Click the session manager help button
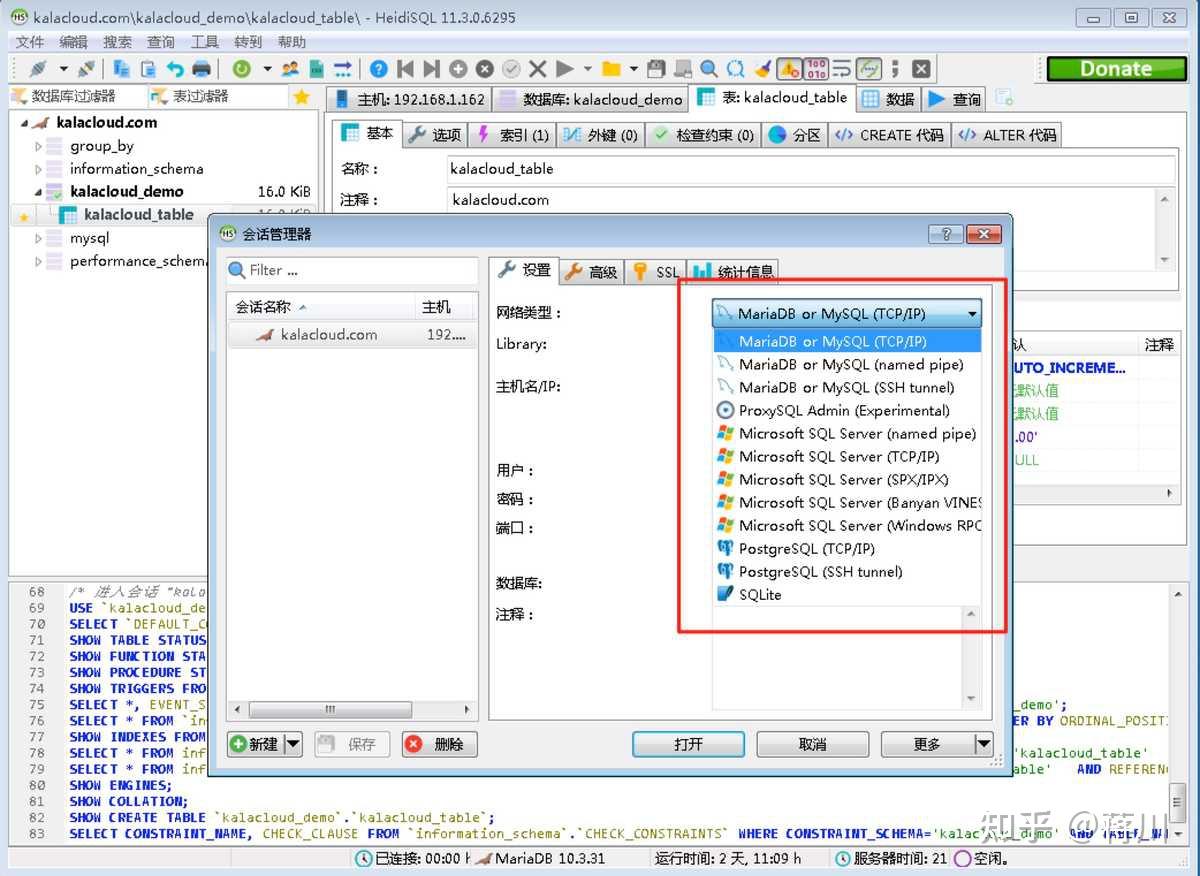Image resolution: width=1200 pixels, height=876 pixels. click(x=945, y=234)
